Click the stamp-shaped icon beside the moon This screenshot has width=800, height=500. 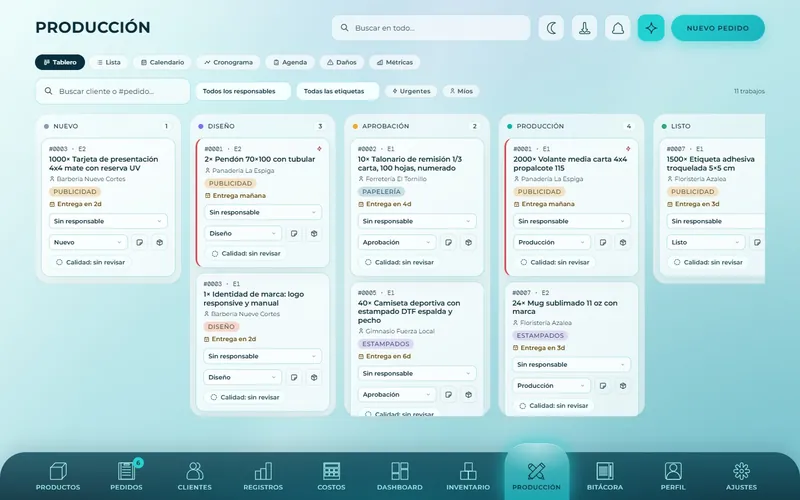point(584,28)
